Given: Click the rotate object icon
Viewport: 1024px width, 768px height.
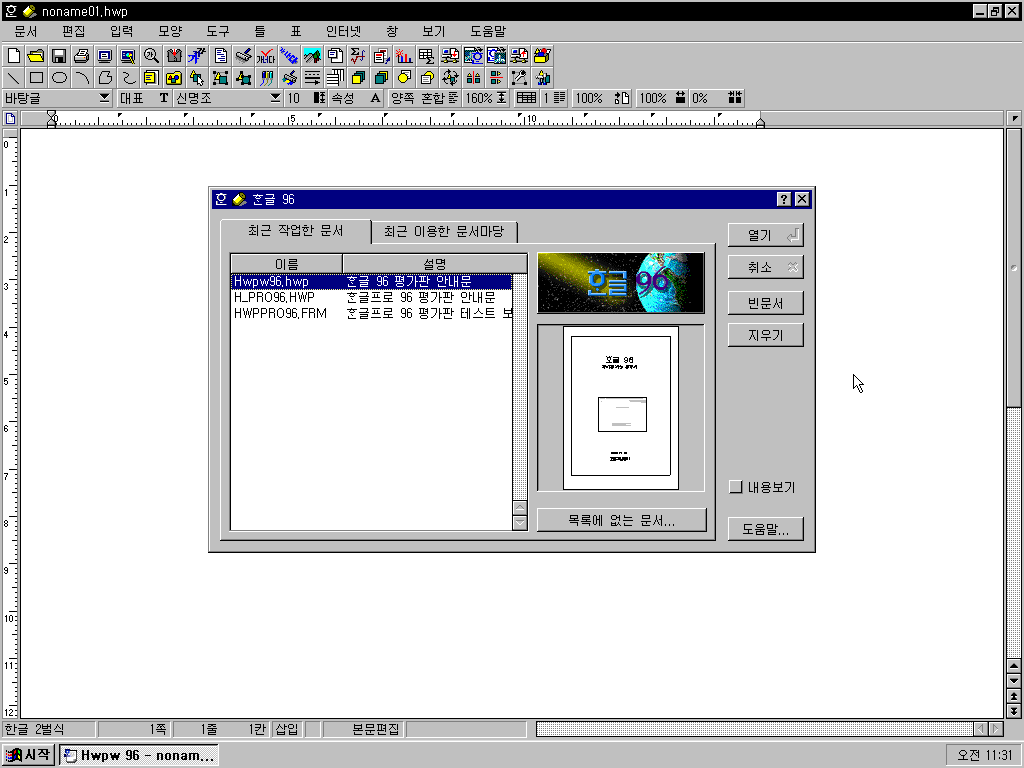Looking at the screenshot, I should click(450, 78).
